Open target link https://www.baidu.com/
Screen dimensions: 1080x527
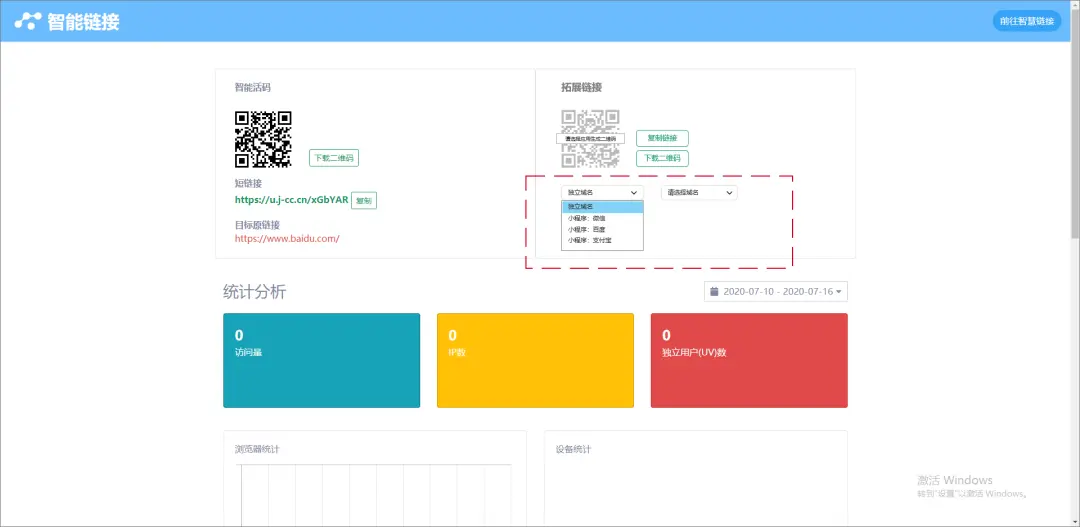[287, 239]
